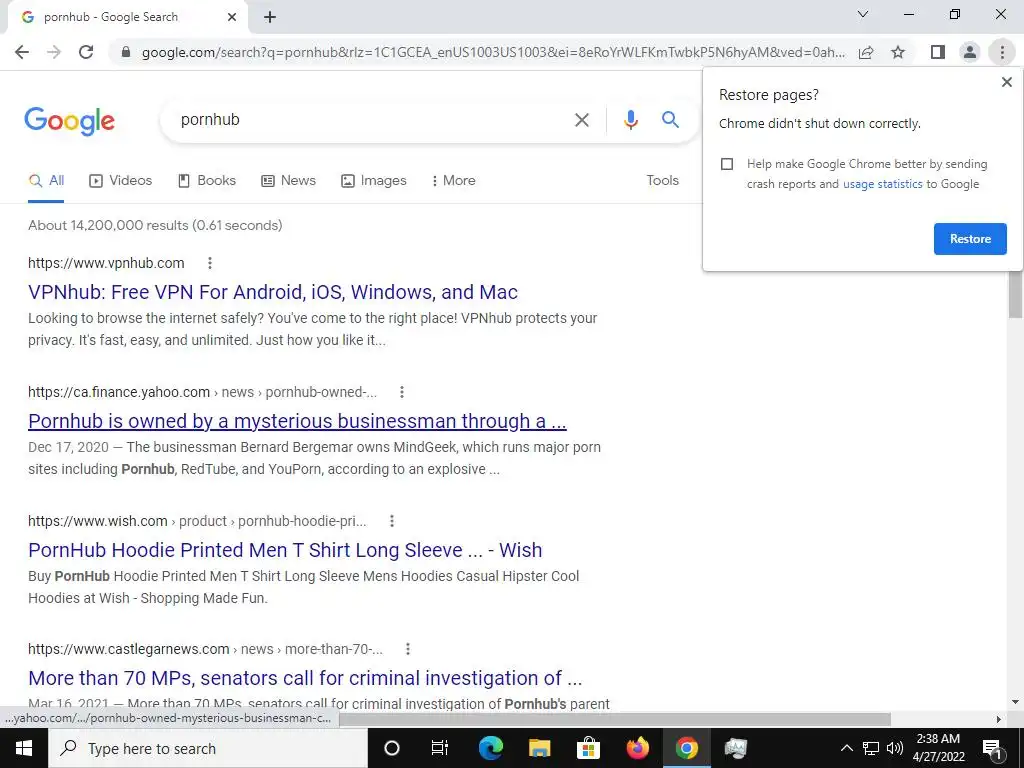The image size is (1024, 768).
Task: Open the 'owned by a mysterious businessman' link
Action: 297,421
